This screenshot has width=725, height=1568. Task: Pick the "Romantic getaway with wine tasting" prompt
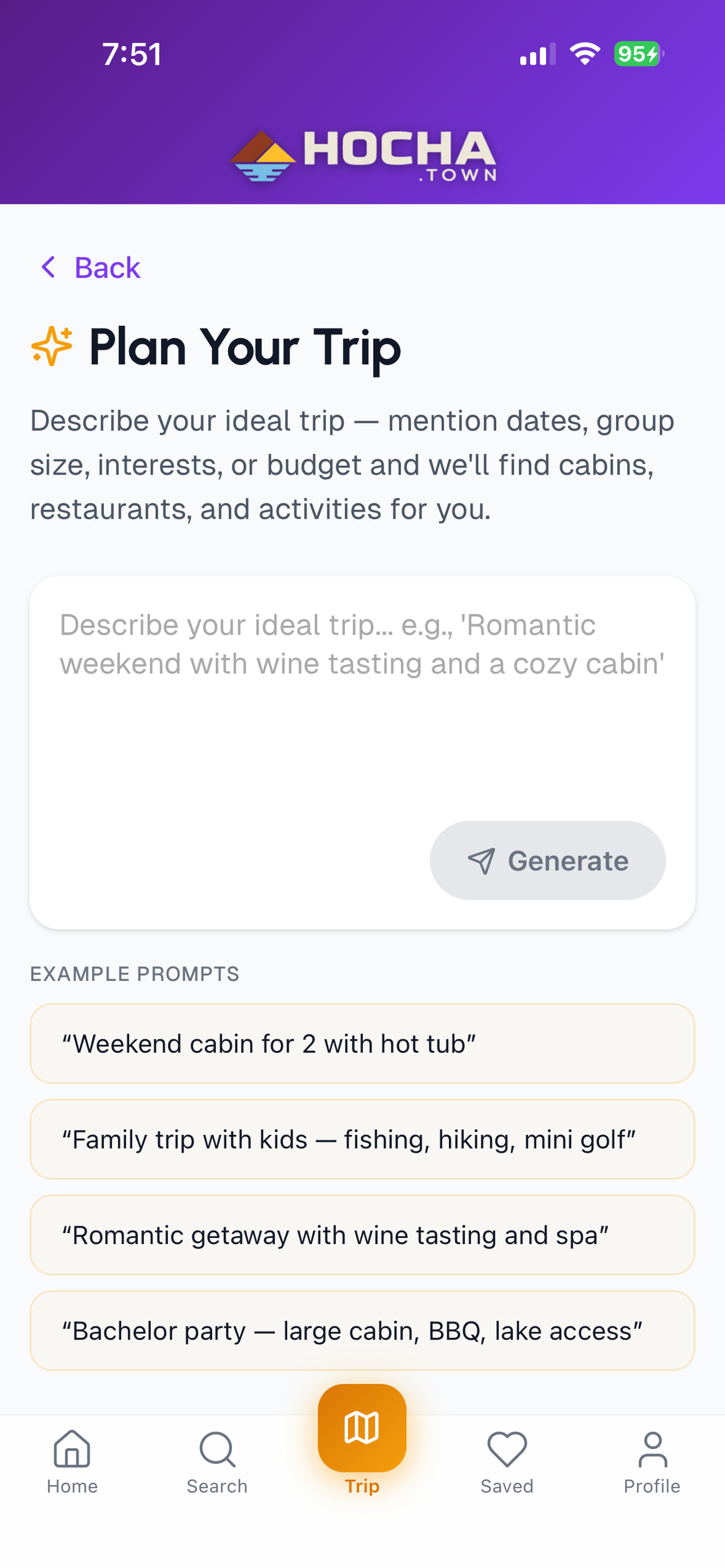362,1235
